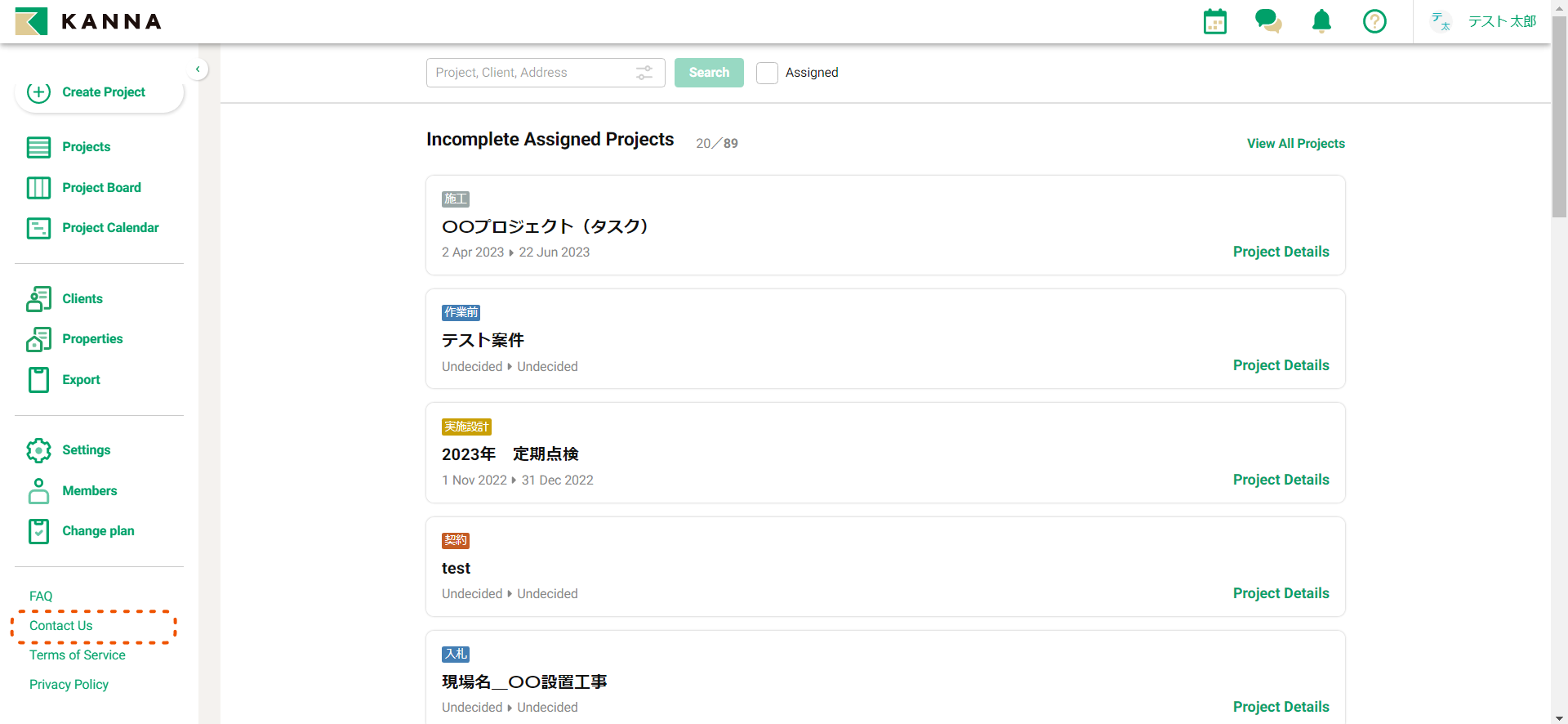1568x724 pixels.
Task: Open Project Details for テスト案件
Action: pyautogui.click(x=1281, y=365)
